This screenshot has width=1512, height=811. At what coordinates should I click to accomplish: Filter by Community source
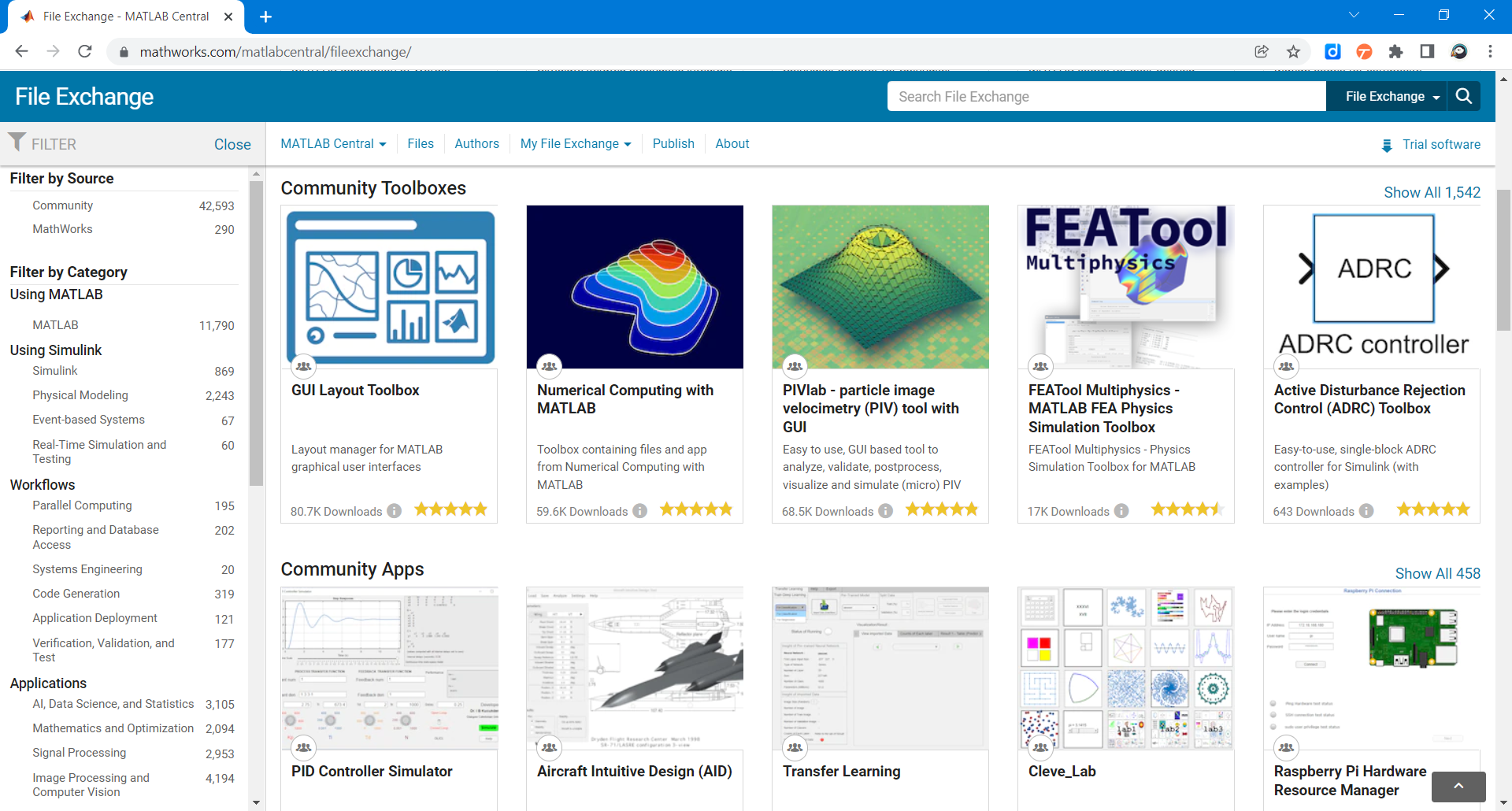[62, 205]
